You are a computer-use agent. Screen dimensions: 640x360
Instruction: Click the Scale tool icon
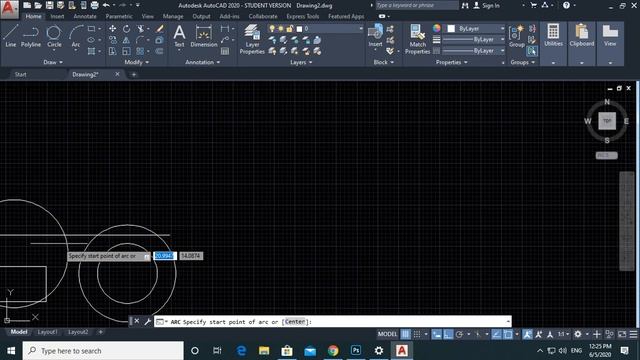[127, 51]
